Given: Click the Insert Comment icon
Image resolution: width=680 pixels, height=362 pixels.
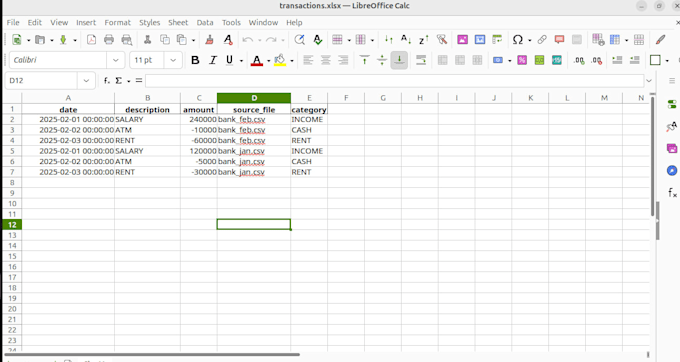Looking at the screenshot, I should click(x=559, y=40).
